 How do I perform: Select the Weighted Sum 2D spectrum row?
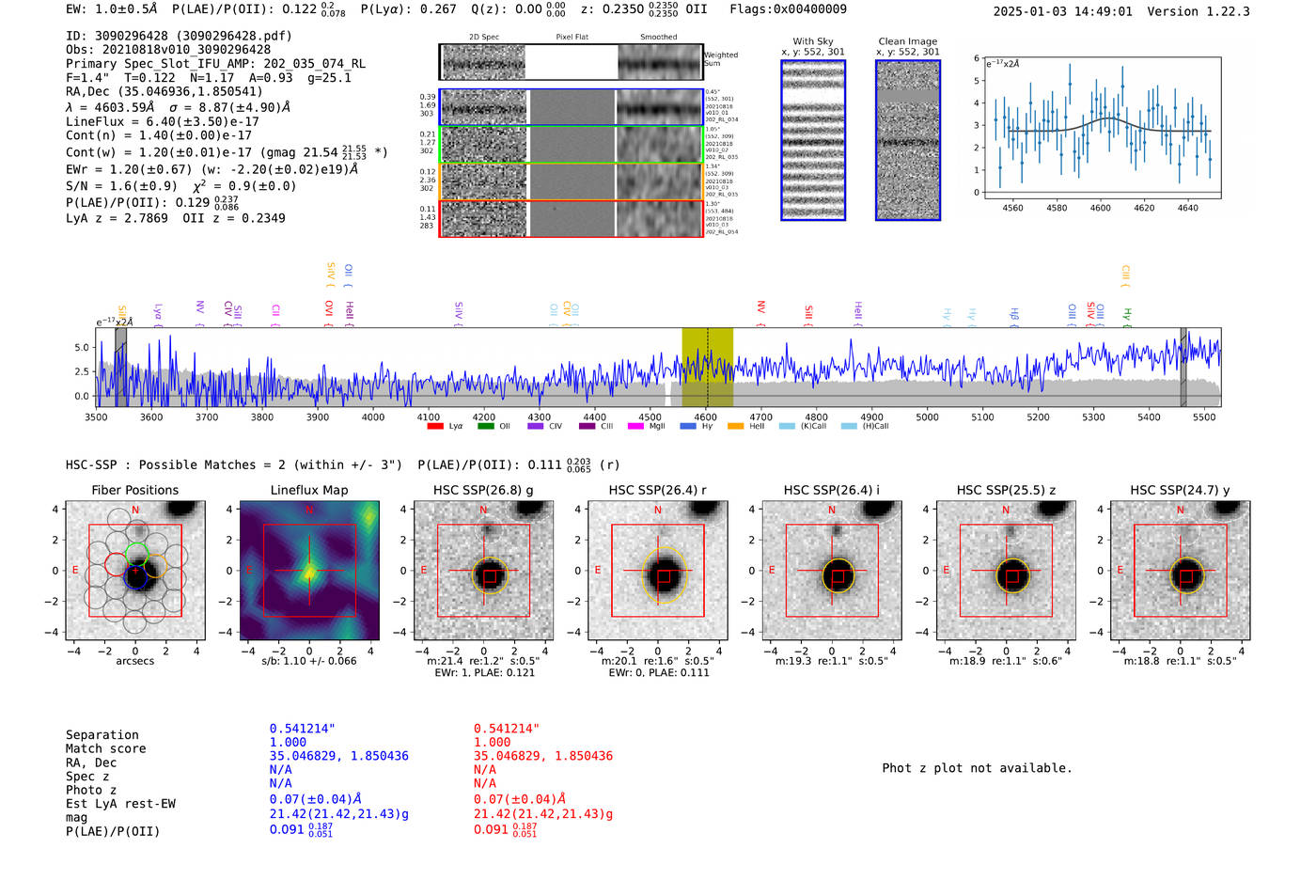[x=572, y=62]
